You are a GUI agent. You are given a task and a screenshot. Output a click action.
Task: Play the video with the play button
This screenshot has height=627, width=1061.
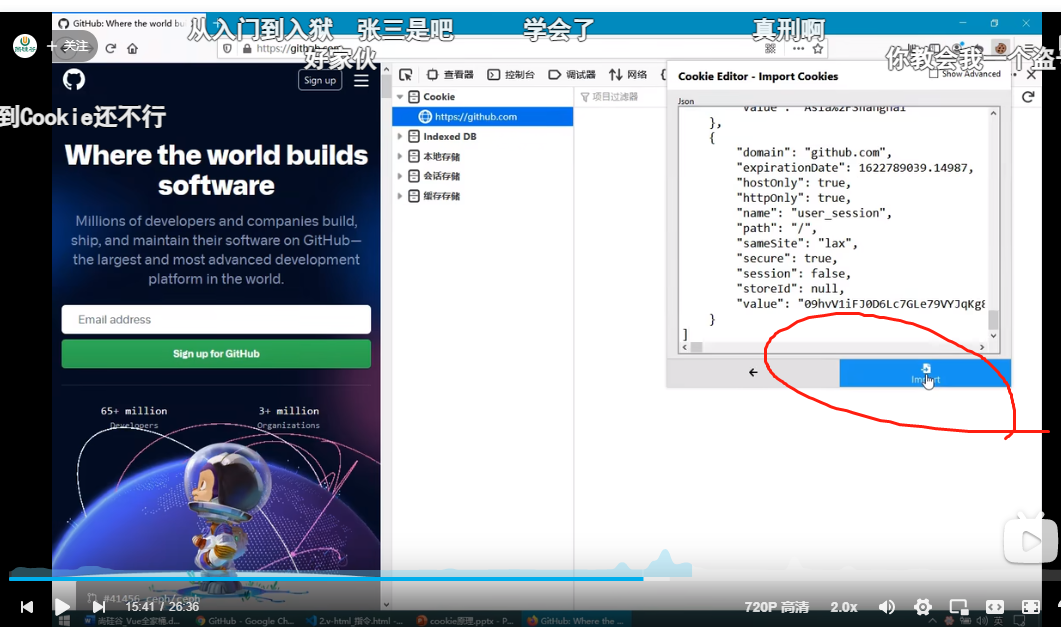tap(62, 607)
